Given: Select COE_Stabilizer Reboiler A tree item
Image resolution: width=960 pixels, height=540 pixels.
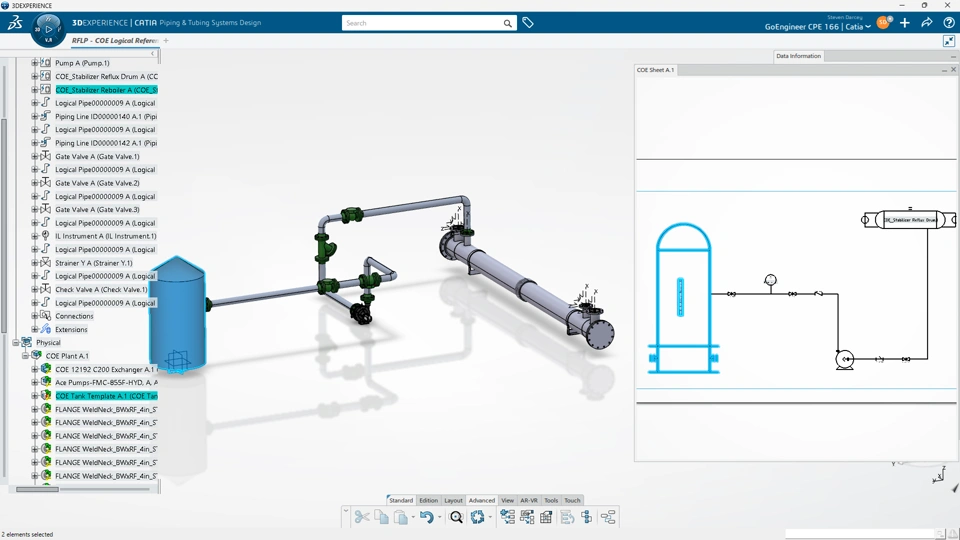Looking at the screenshot, I should point(107,89).
